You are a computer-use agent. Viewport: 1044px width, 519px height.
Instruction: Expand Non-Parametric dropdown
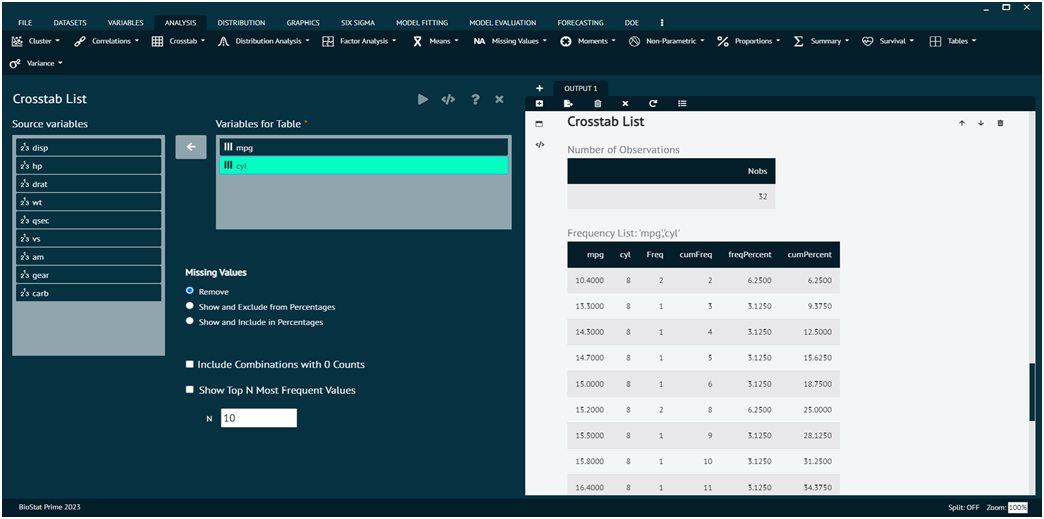pos(667,41)
